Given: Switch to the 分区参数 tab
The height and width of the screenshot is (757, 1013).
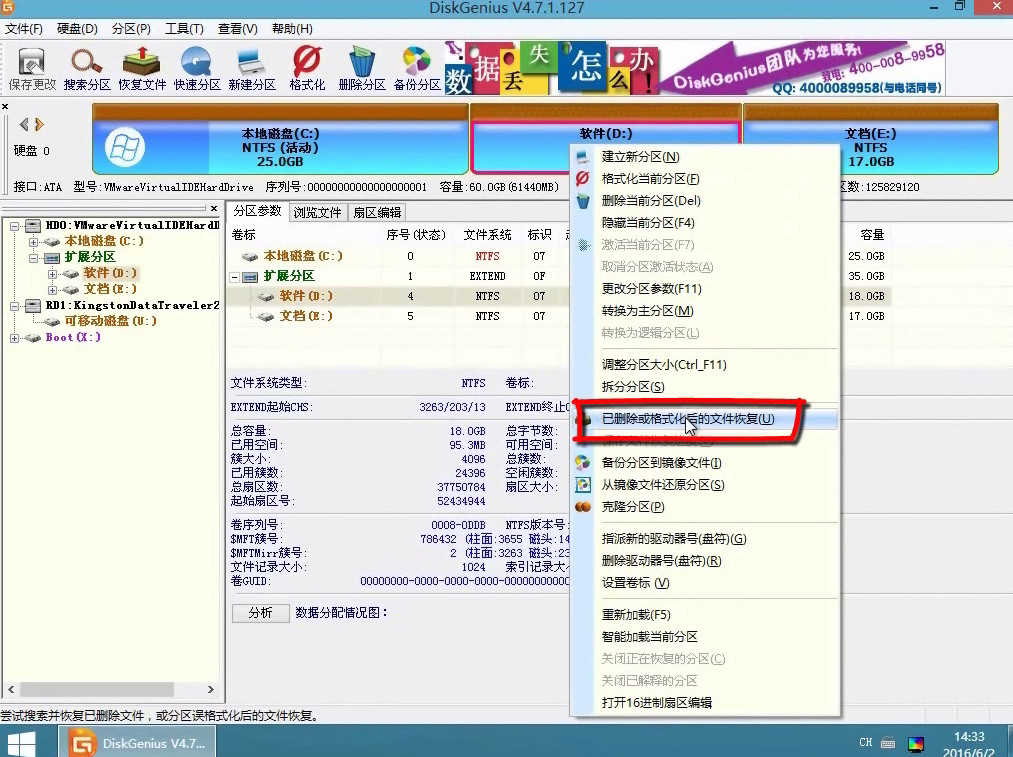Looking at the screenshot, I should [257, 211].
